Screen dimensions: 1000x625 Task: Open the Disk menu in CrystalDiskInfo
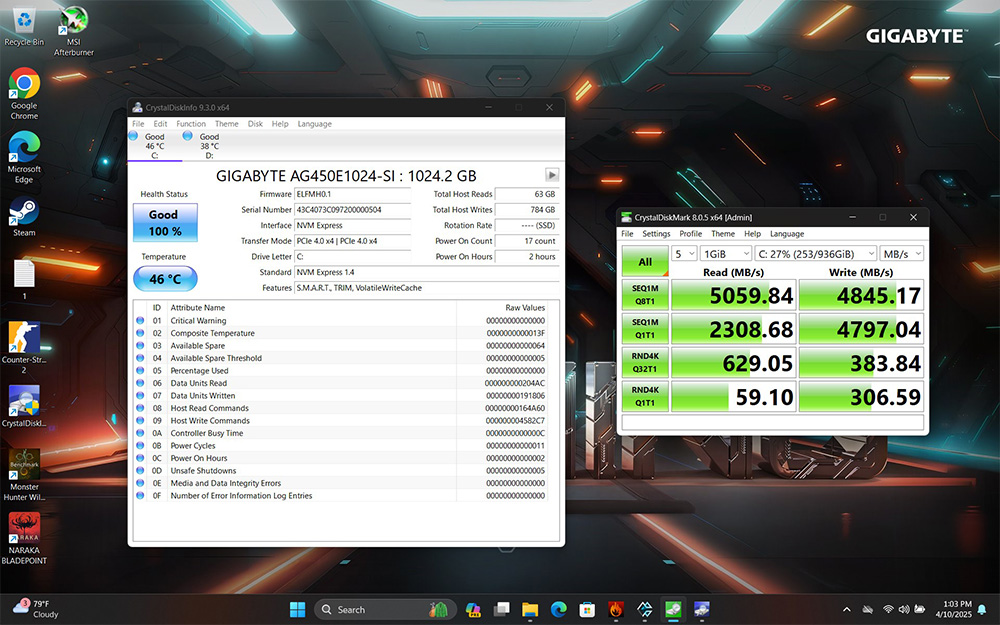click(x=255, y=124)
